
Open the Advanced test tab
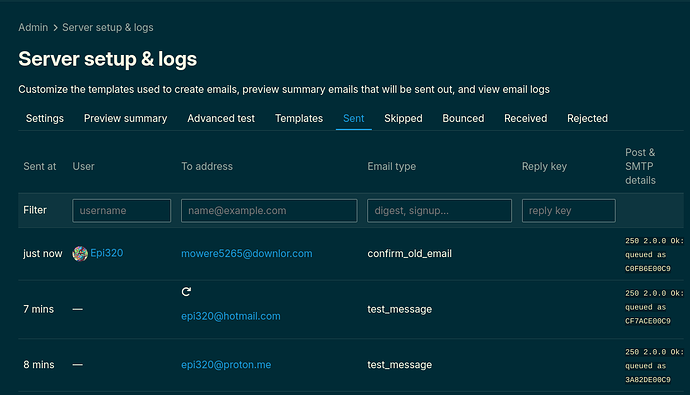click(x=221, y=118)
